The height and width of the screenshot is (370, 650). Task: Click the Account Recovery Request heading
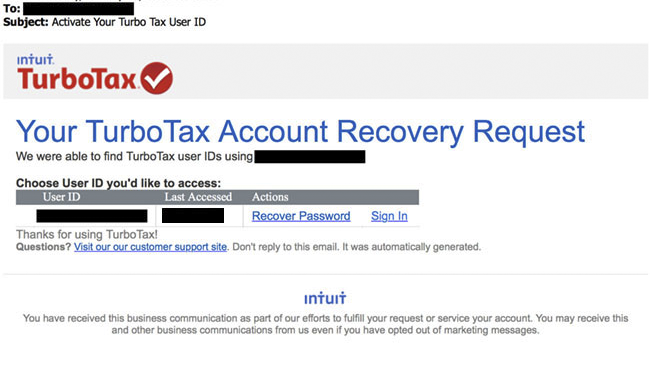pyautogui.click(x=300, y=132)
